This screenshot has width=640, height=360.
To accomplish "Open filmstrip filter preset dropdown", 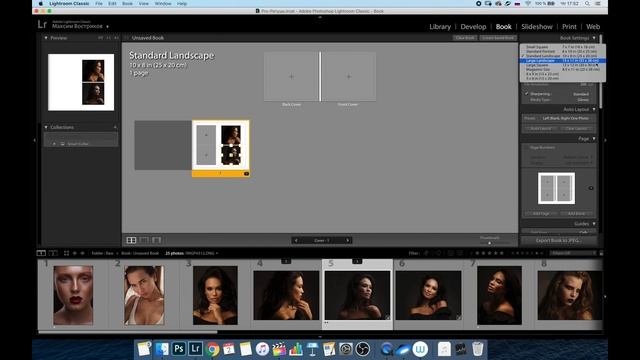I will pyautogui.click(x=573, y=253).
